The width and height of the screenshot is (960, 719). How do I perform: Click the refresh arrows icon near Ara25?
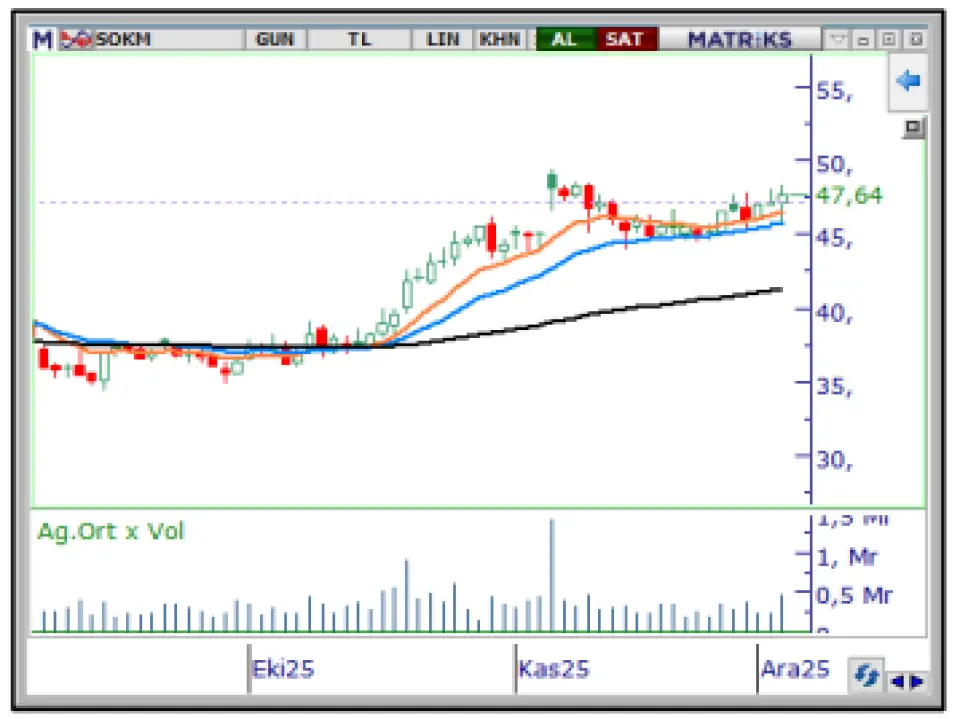tap(865, 677)
